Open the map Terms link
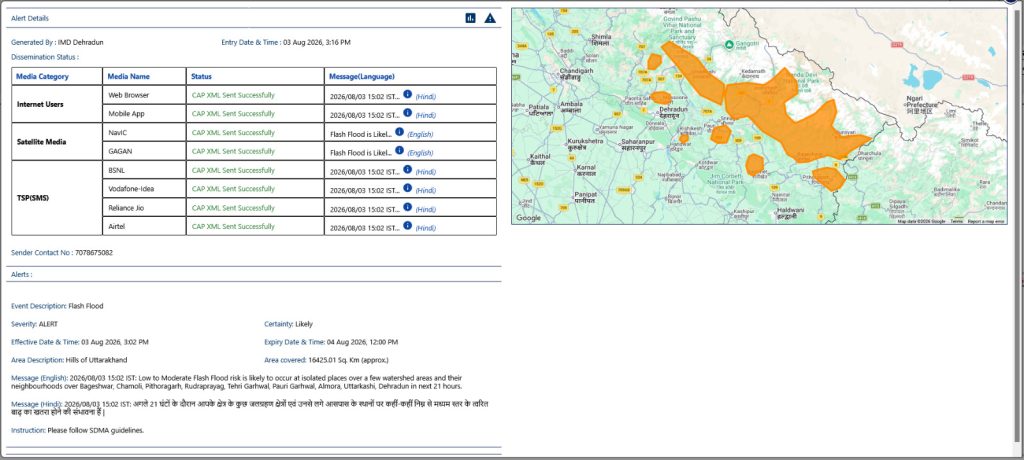Screen dimensions: 1024x460 (x=956, y=222)
